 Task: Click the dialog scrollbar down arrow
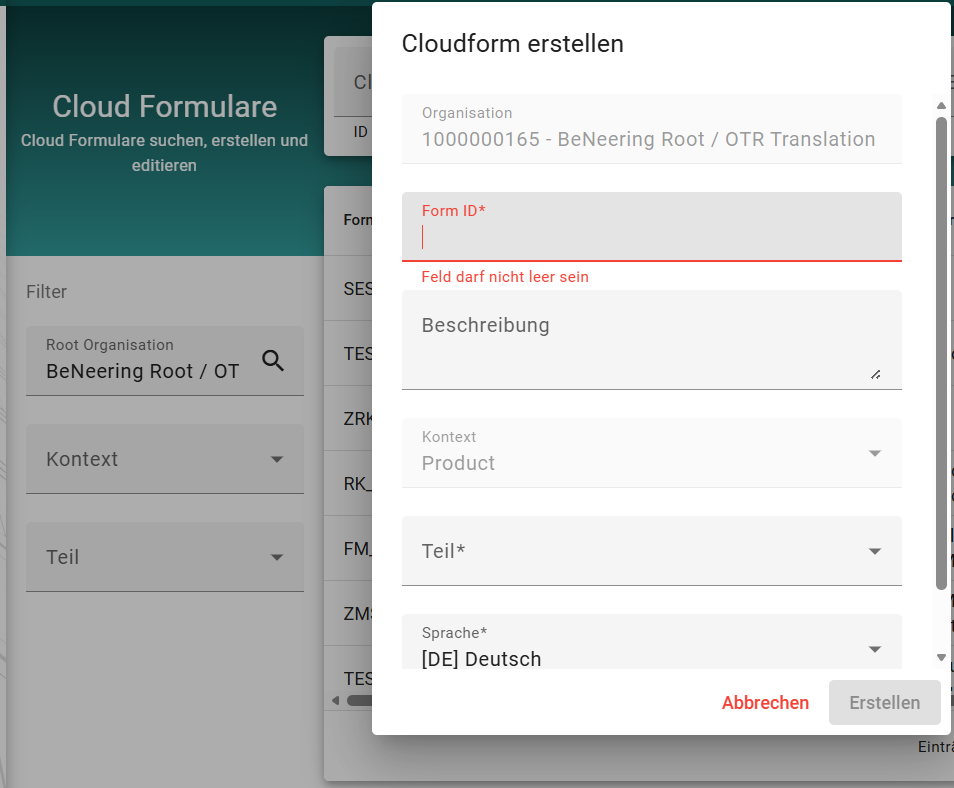click(x=941, y=657)
